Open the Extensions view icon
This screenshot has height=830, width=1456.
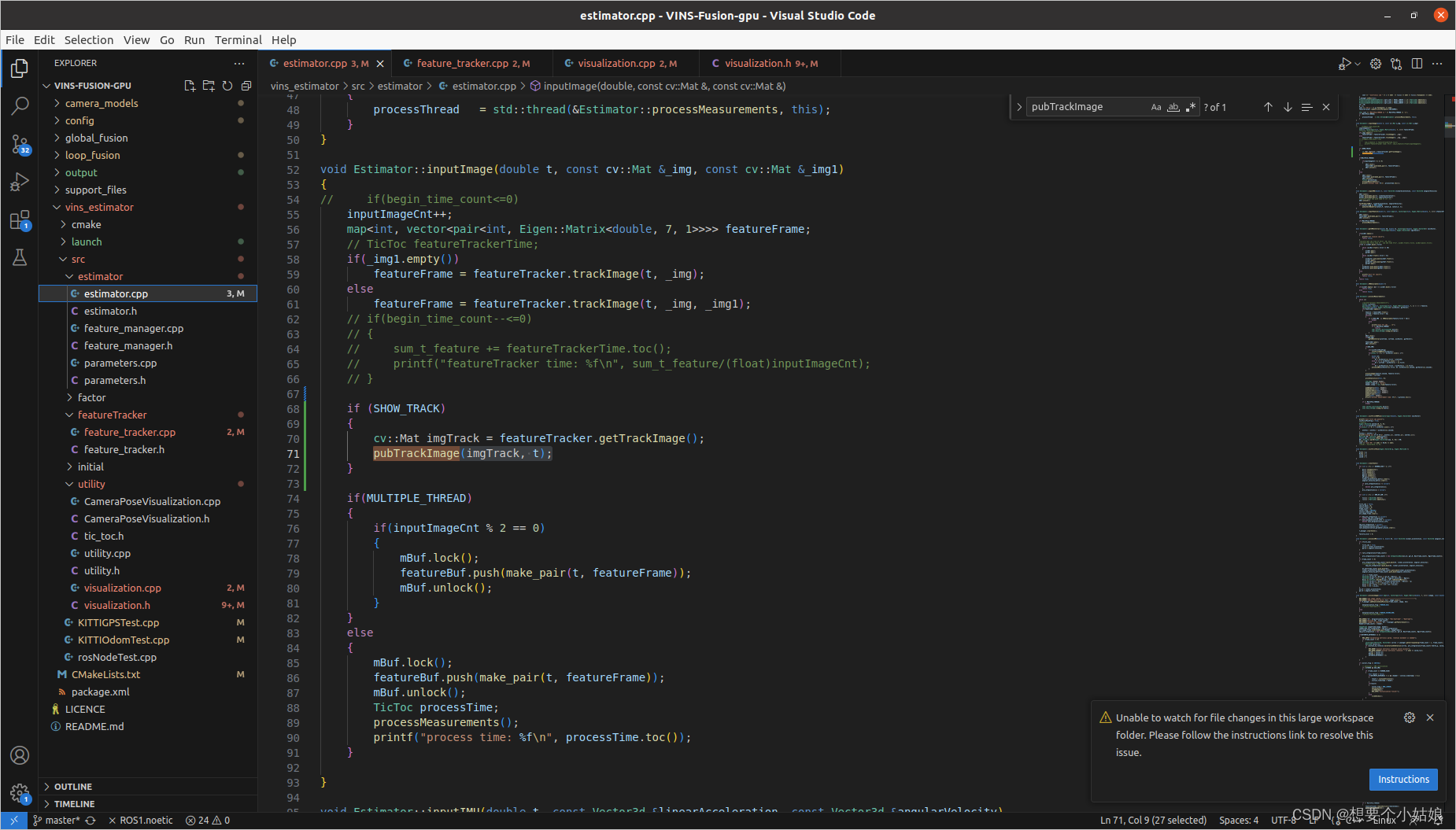(x=20, y=219)
